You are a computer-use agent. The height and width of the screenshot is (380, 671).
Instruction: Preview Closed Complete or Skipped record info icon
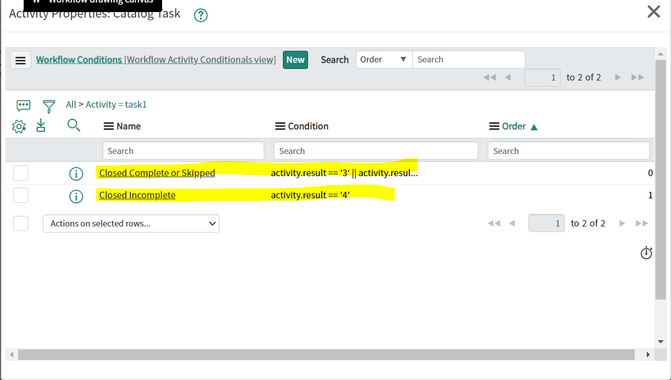[x=76, y=174]
